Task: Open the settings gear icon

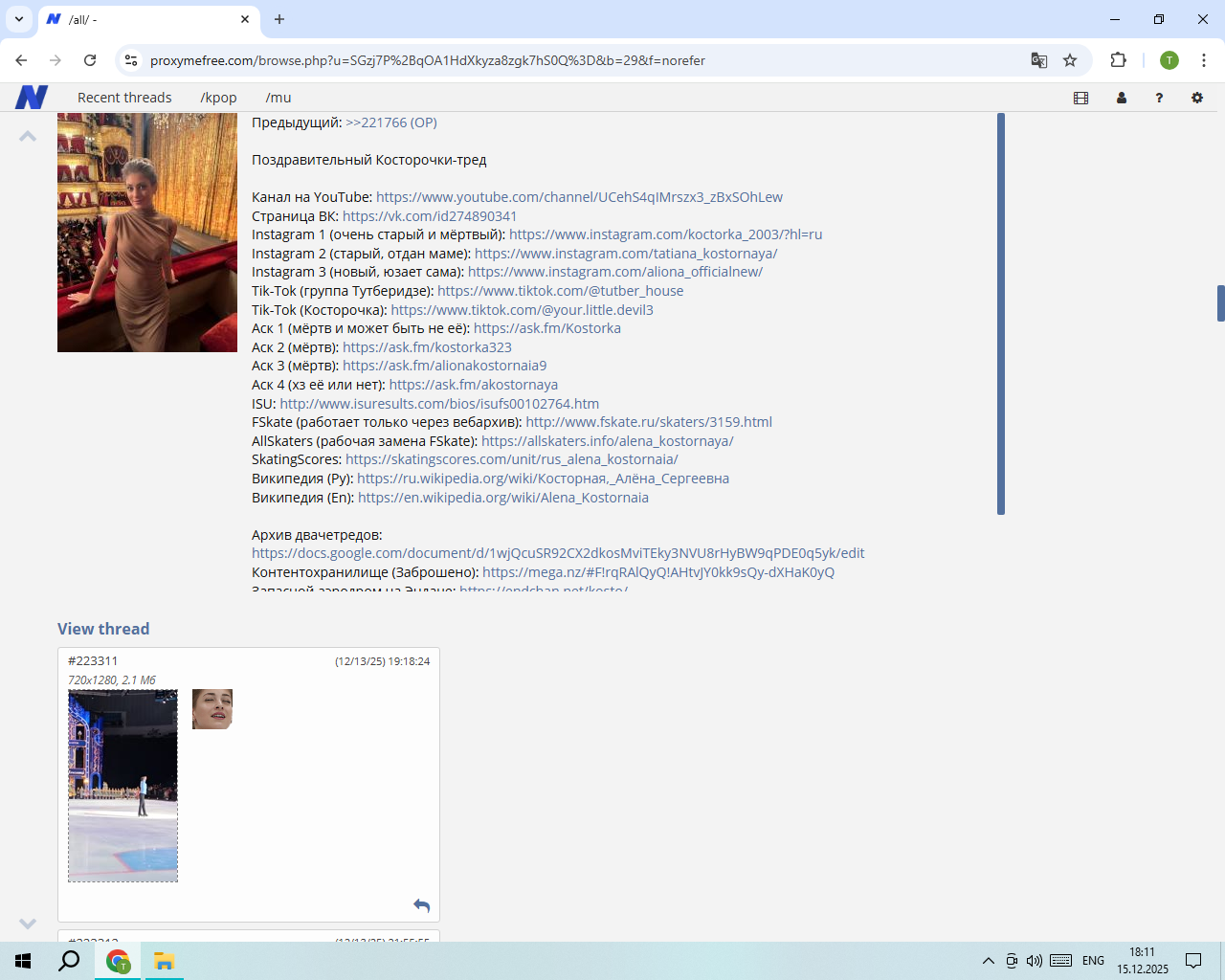Action: click(1197, 98)
